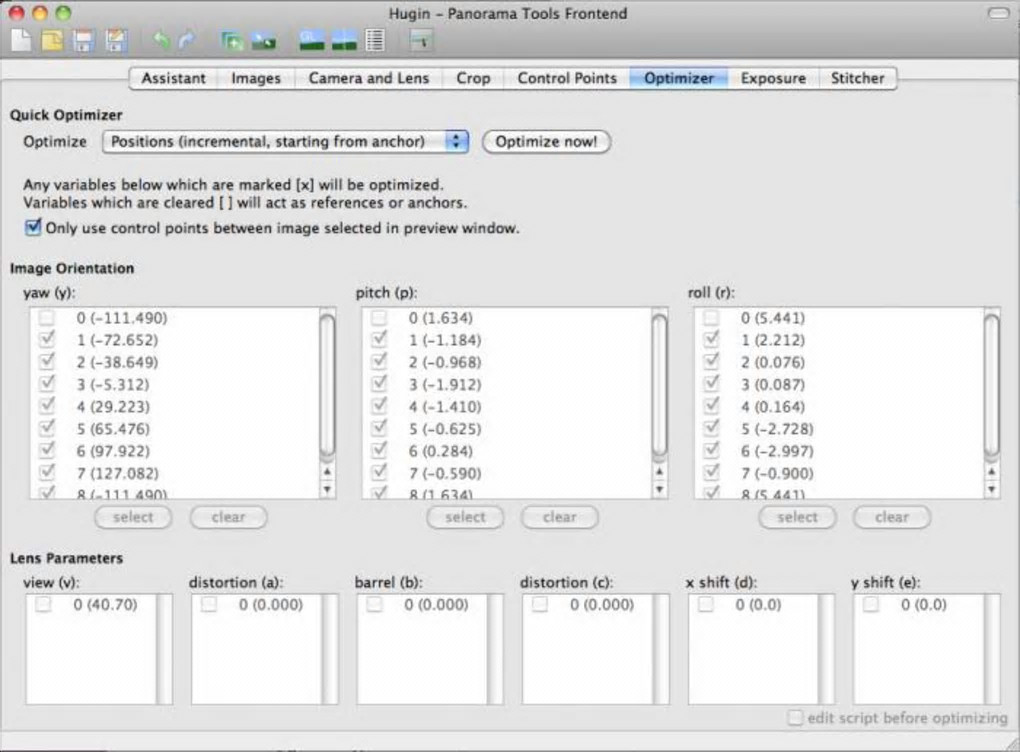Viewport: 1020px width, 752px height.
Task: Uncheck yaw for image 3 (-5.312)
Action: (47, 384)
